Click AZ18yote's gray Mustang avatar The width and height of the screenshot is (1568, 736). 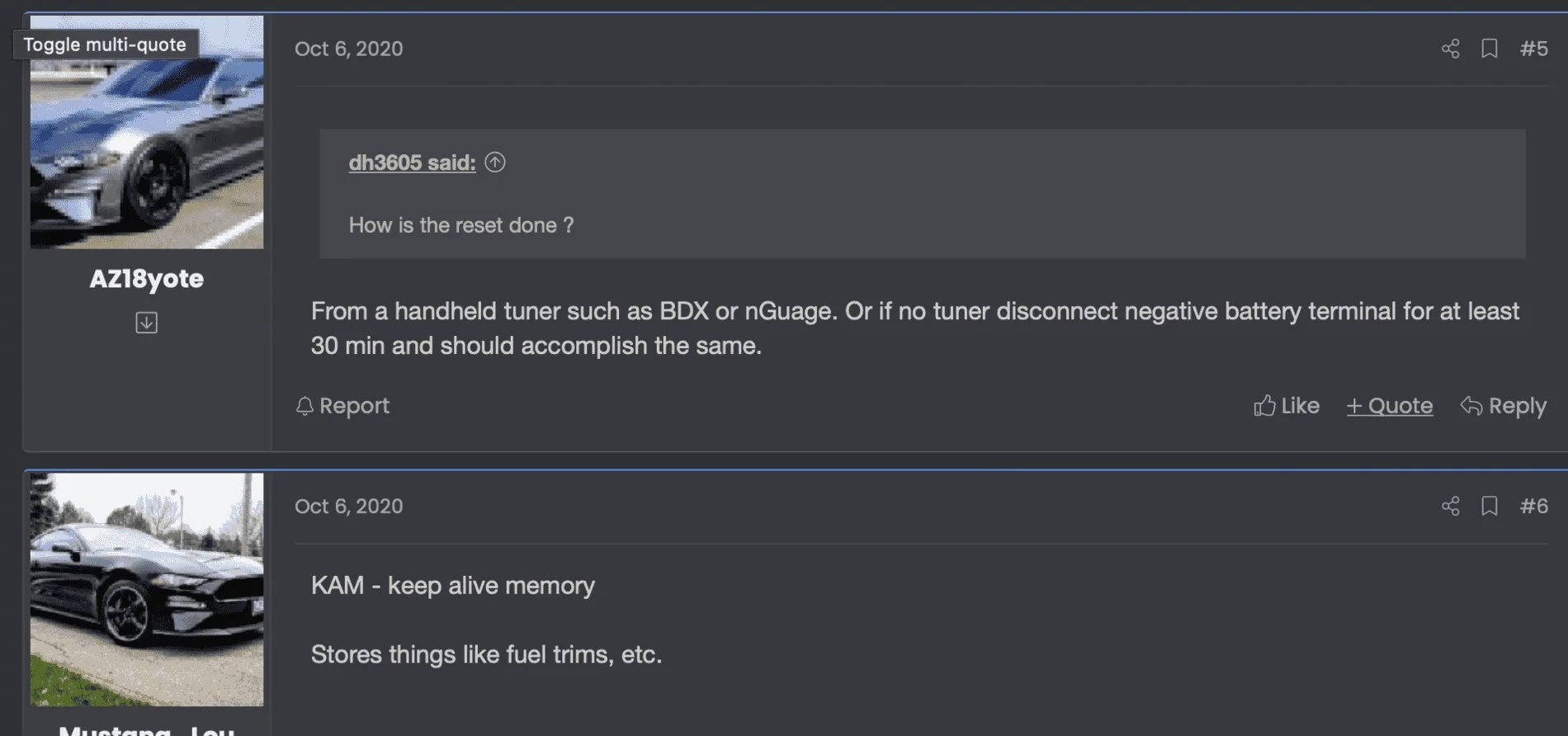coord(147,132)
